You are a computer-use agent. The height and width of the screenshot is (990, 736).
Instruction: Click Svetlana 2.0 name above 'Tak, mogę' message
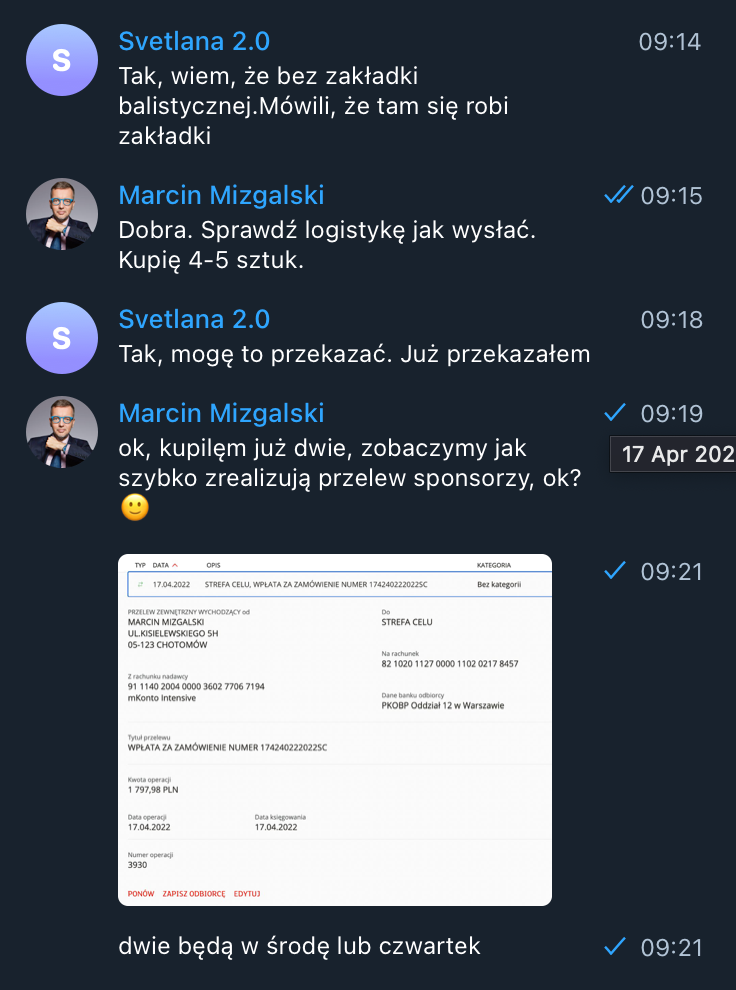(x=194, y=319)
